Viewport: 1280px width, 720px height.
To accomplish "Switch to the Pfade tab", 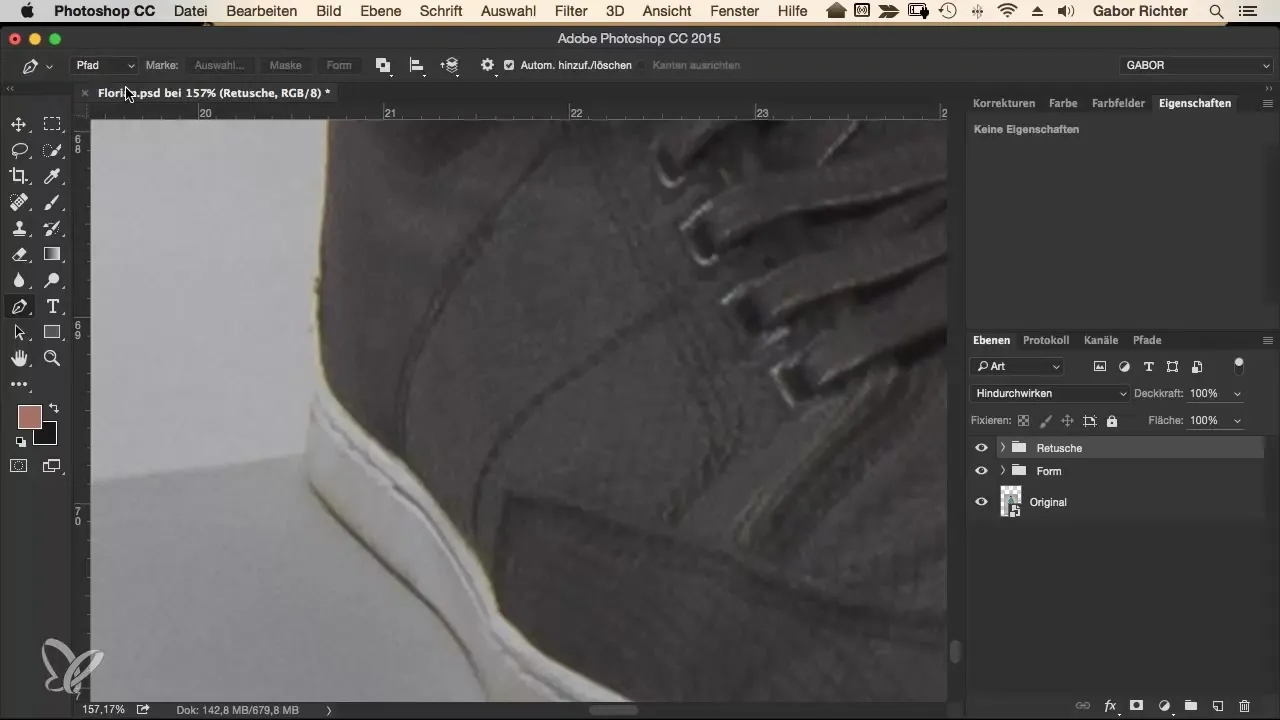I will (x=1147, y=340).
